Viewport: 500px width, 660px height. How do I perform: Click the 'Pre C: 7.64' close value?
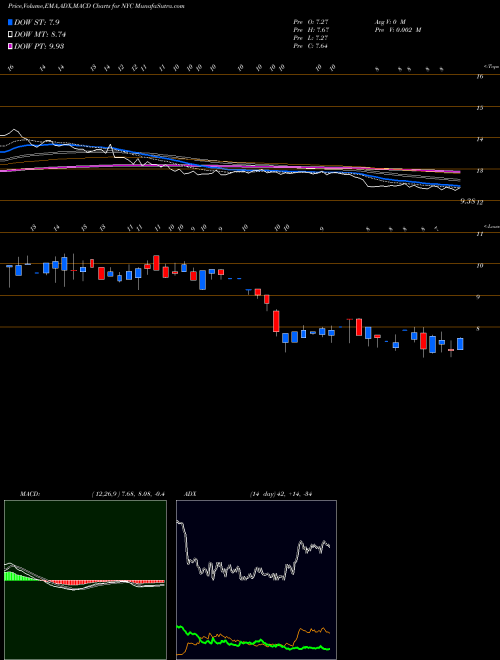coord(311,46)
